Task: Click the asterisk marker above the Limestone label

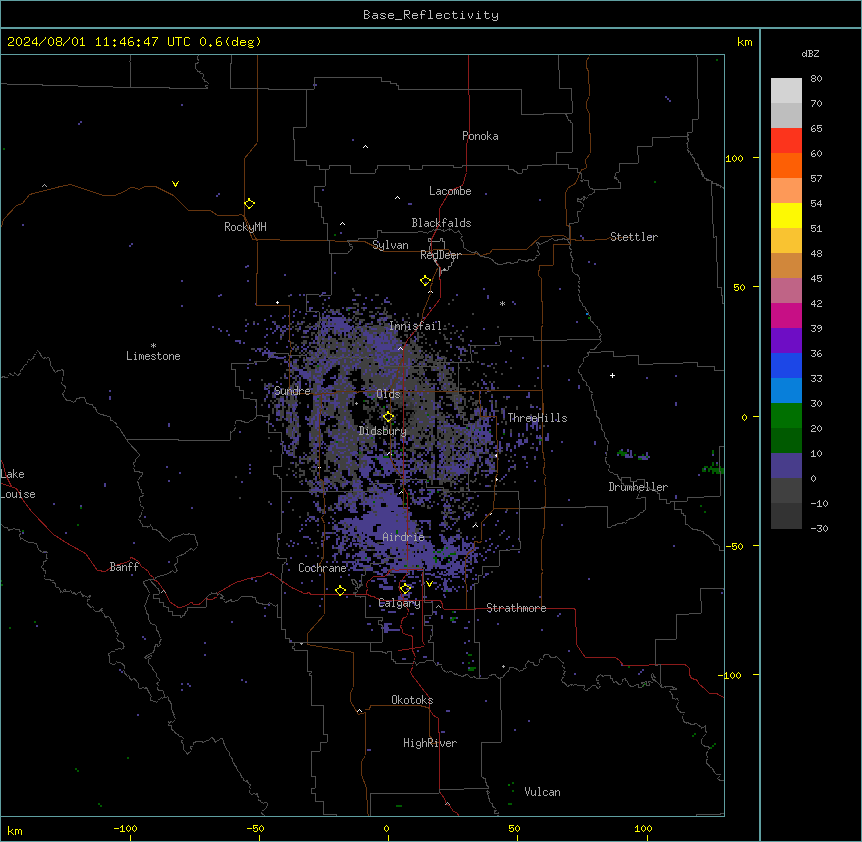Action: (153, 346)
